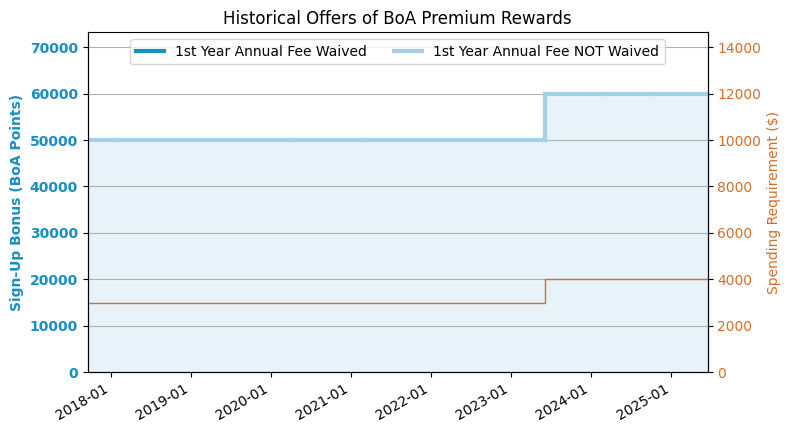Click the 14000 tick on the right axis

point(738,48)
